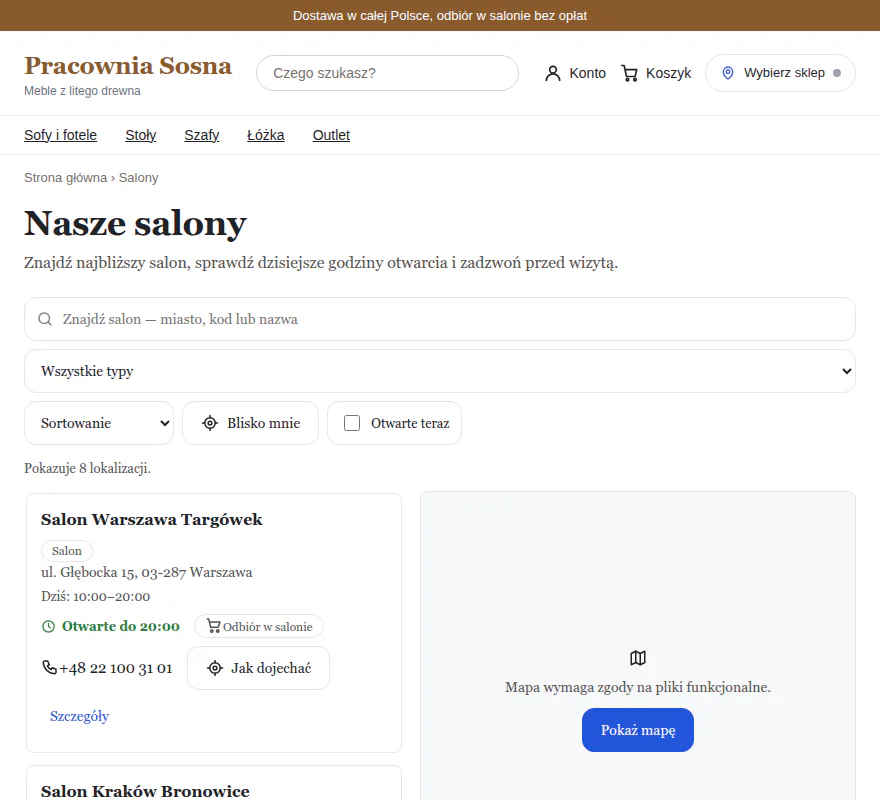Click the cart icon in Odbiór w salonie

coord(213,627)
